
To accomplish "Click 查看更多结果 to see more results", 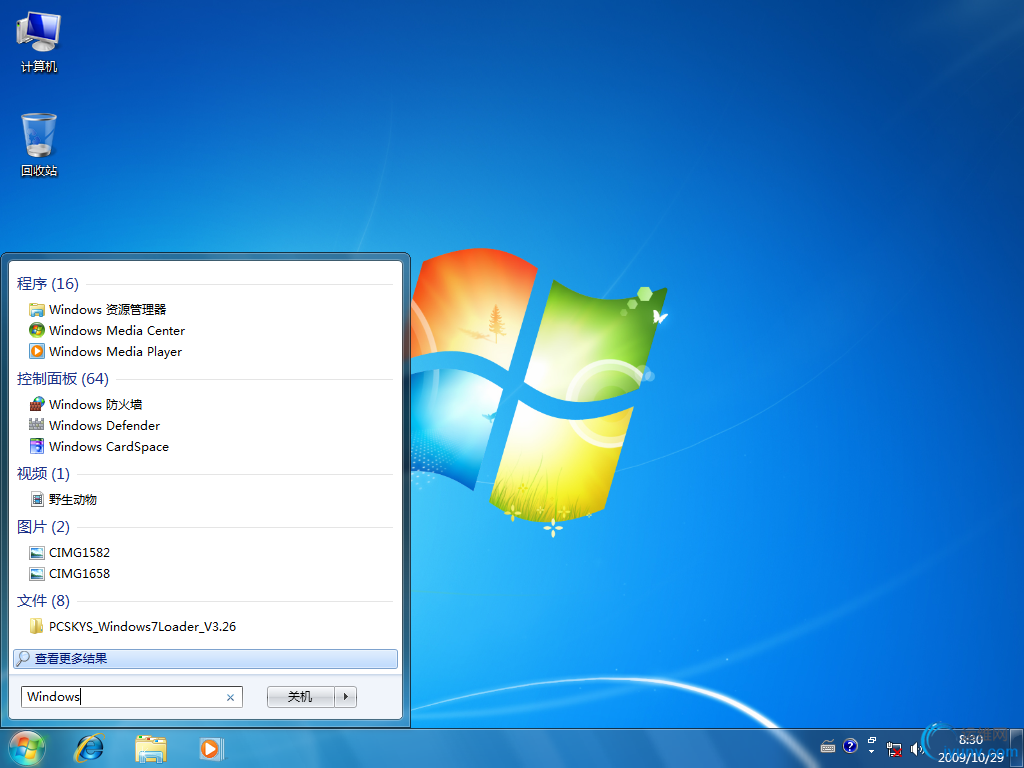I will coord(205,659).
